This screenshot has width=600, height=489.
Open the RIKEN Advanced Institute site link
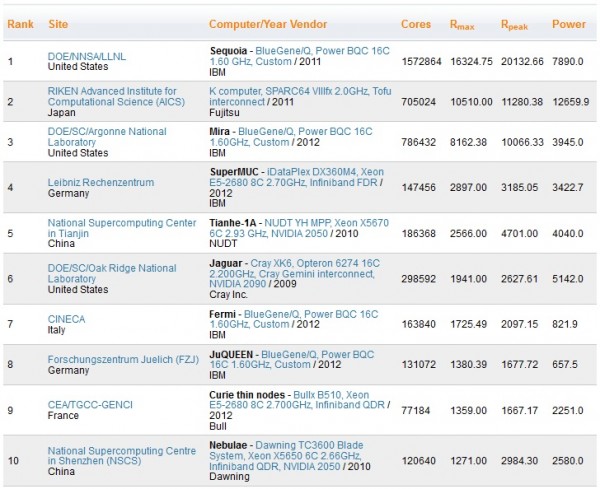pyautogui.click(x=116, y=96)
